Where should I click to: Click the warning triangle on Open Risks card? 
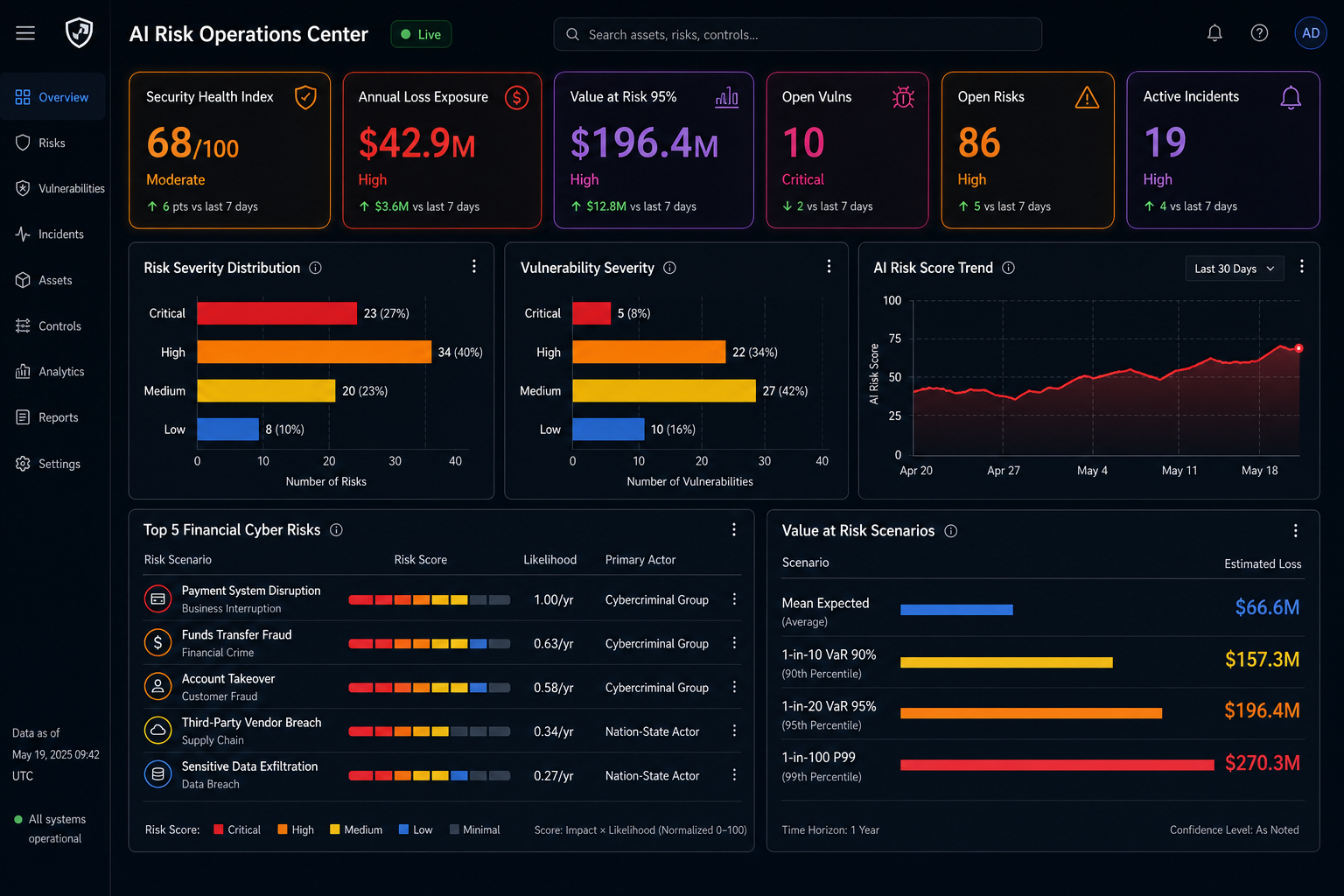[1087, 97]
